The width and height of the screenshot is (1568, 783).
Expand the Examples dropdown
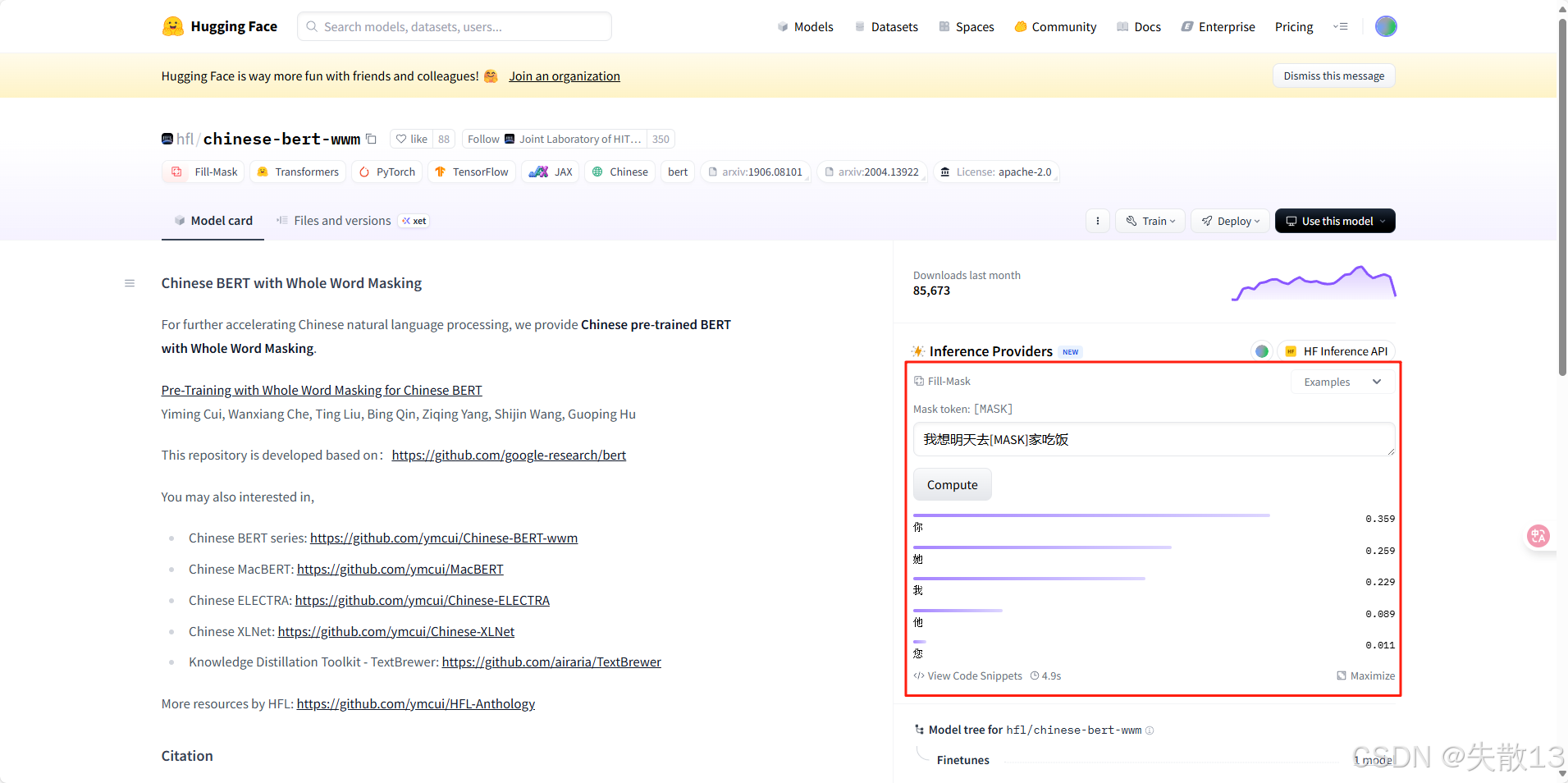pyautogui.click(x=1342, y=382)
